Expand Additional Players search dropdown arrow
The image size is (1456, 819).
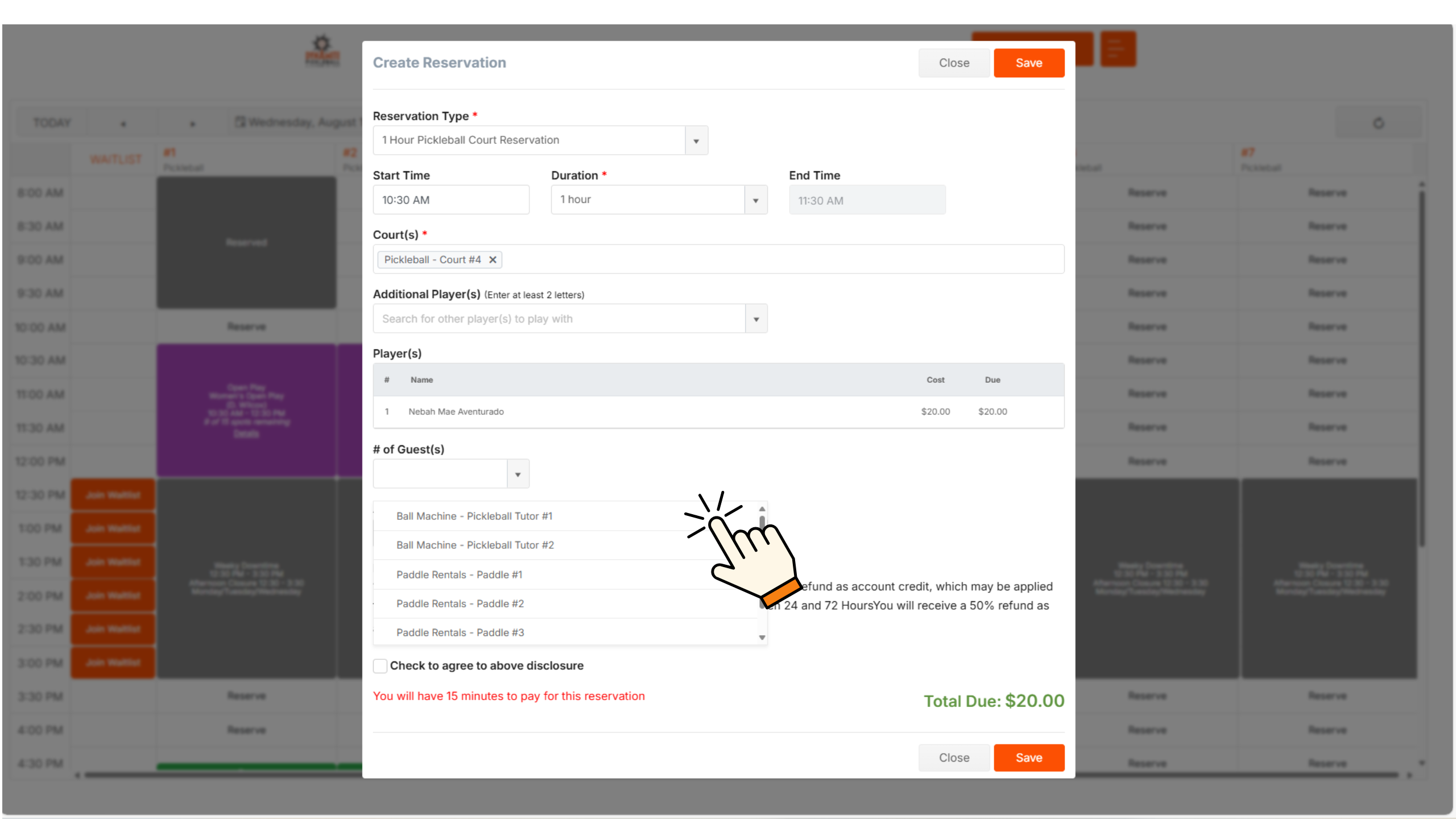pyautogui.click(x=756, y=319)
